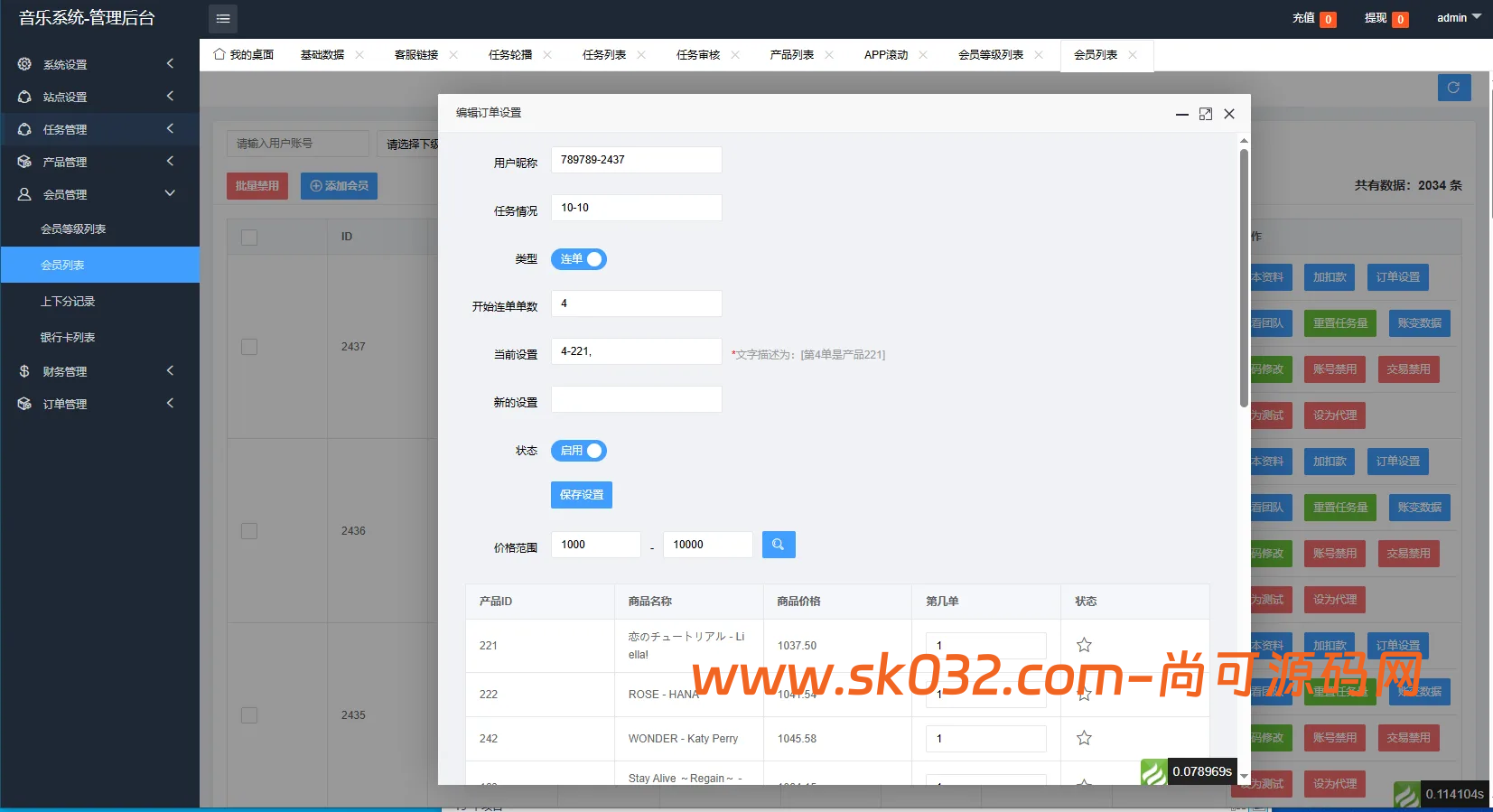Click the minimum price input 1000
The width and height of the screenshot is (1493, 812).
click(x=596, y=545)
